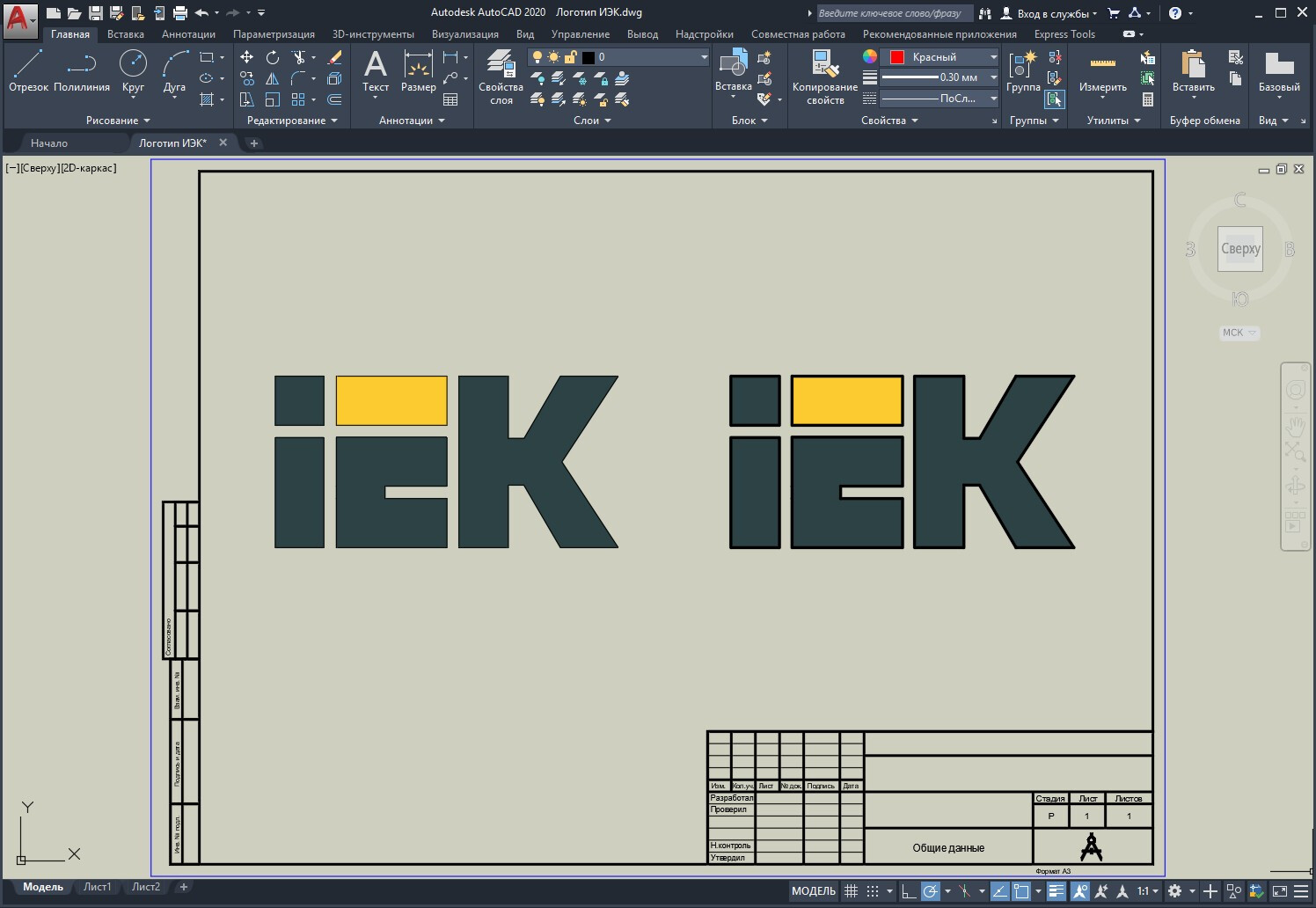Toggle ortho mode in status bar
The height and width of the screenshot is (908, 1316).
click(x=909, y=891)
